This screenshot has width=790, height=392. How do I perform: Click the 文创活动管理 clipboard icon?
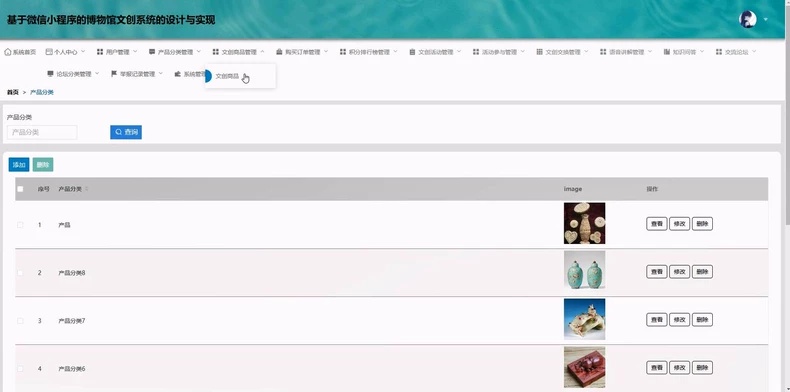click(412, 52)
